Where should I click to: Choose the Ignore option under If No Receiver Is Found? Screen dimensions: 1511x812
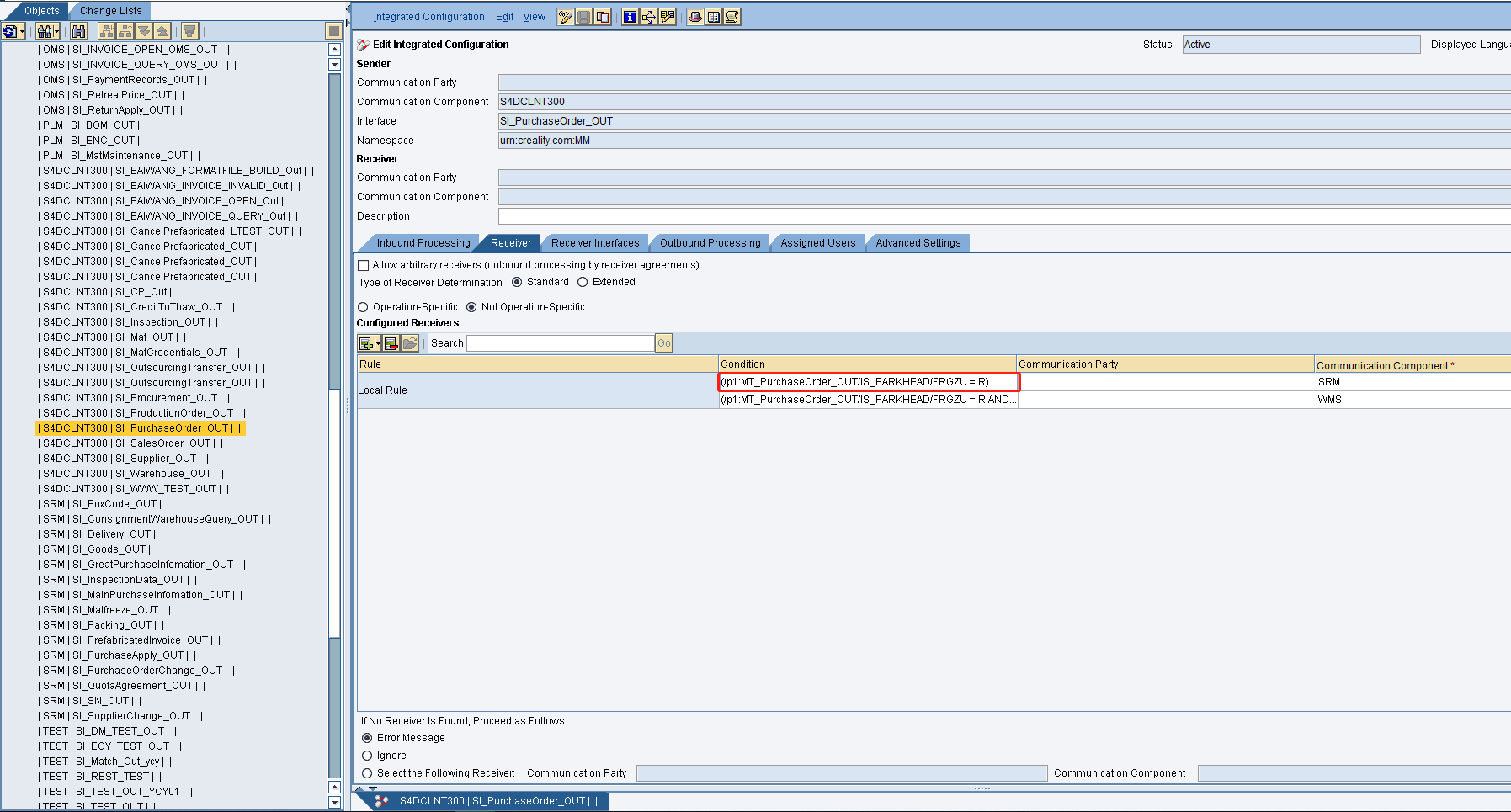point(367,755)
